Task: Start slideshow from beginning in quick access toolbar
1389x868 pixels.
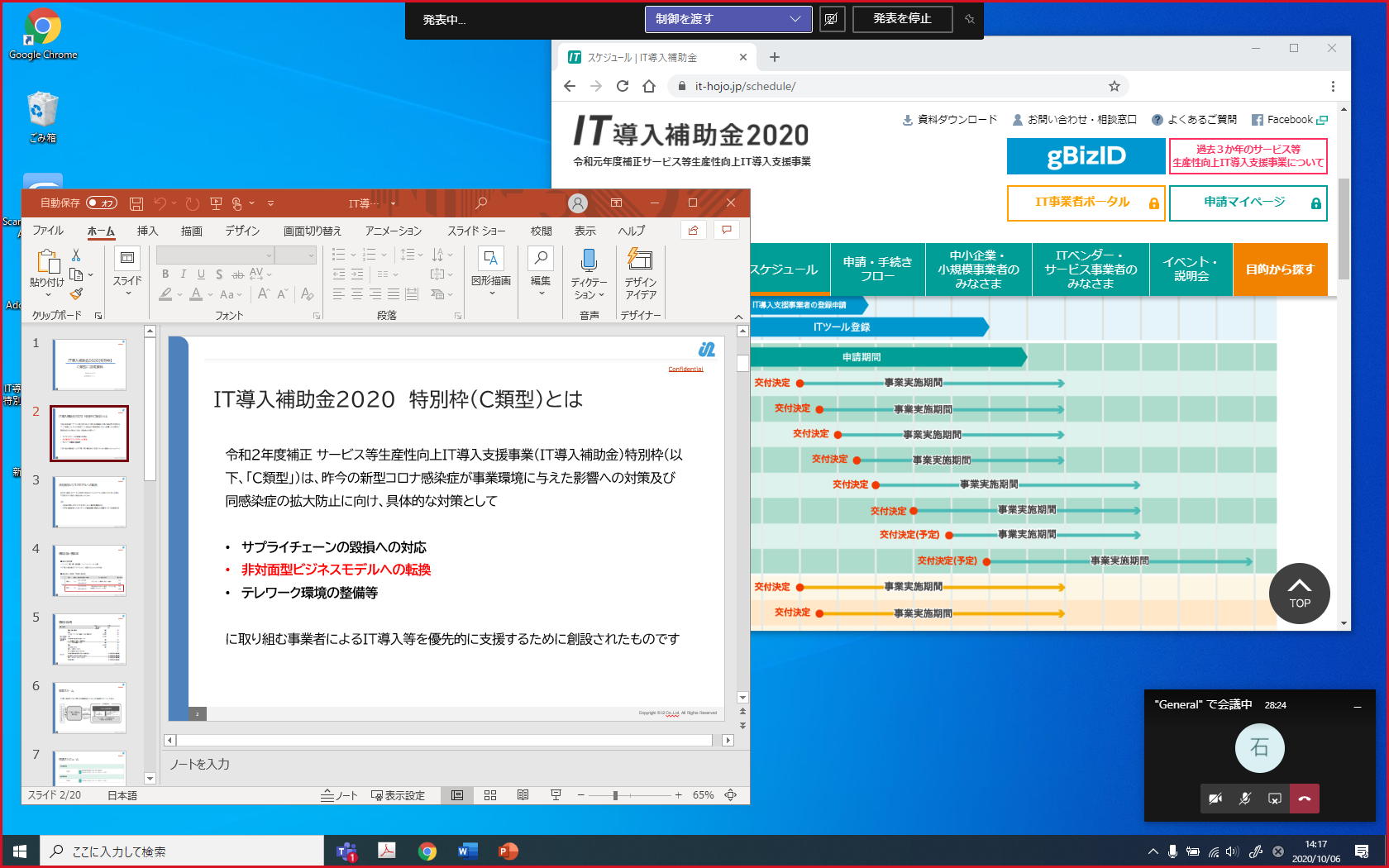Action: coord(216,203)
